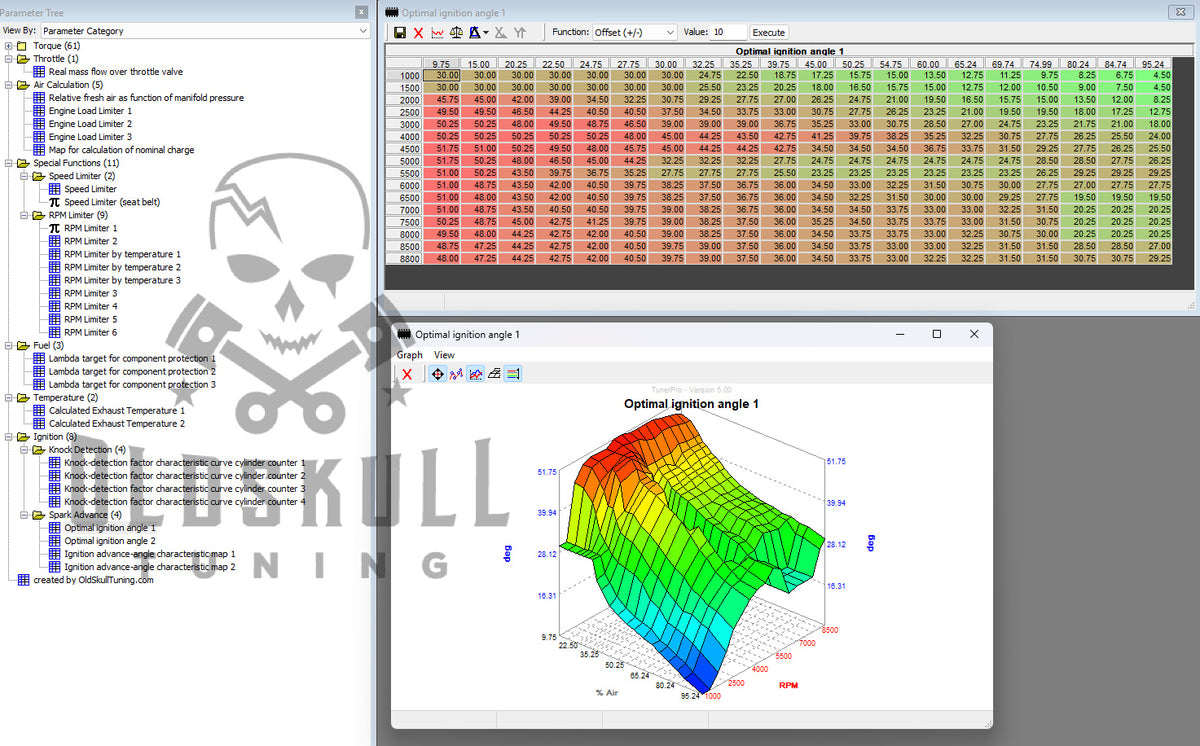
Task: Collapse the Special Functions (11) folder
Action: [9, 163]
